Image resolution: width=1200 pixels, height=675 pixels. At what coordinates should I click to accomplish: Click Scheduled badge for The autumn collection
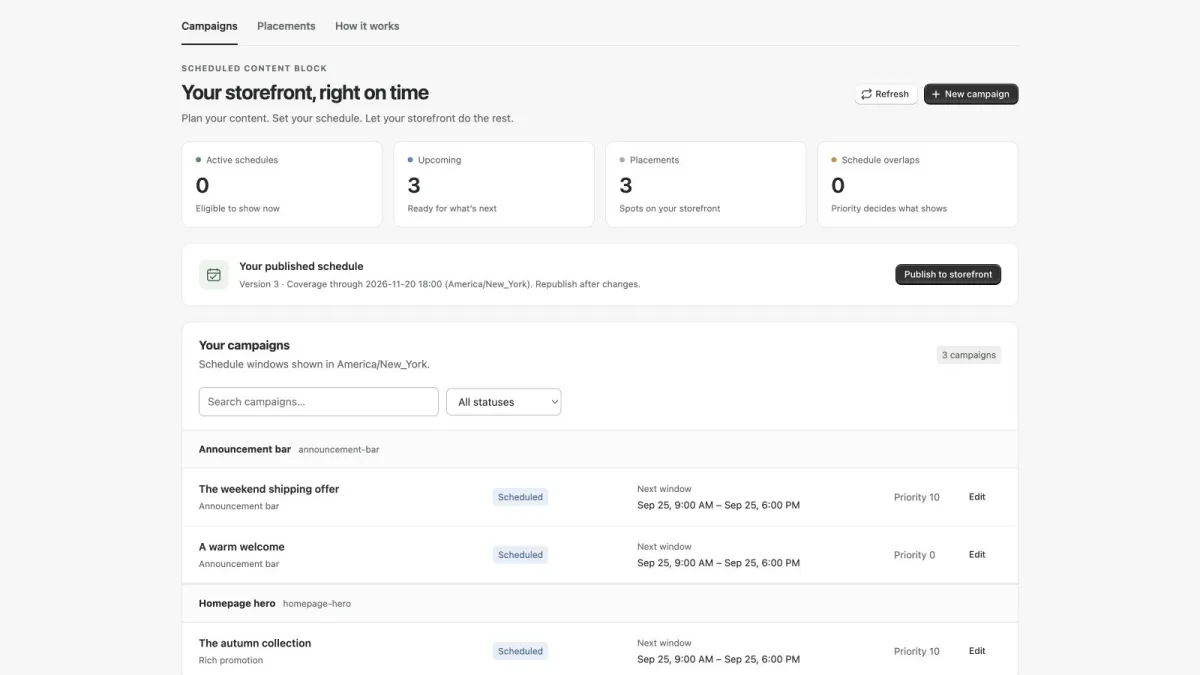(520, 651)
